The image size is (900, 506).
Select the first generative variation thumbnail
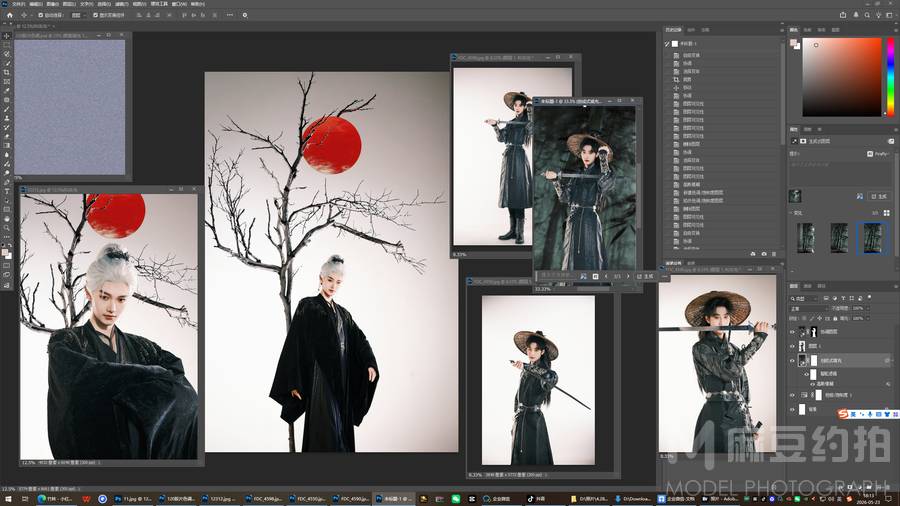806,238
